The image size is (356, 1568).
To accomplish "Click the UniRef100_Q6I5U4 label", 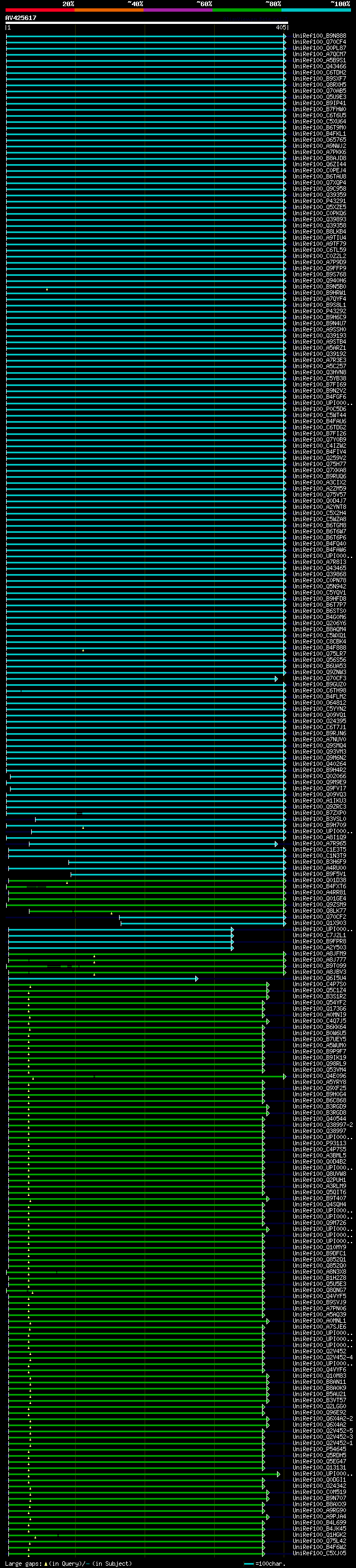I will point(319,978).
